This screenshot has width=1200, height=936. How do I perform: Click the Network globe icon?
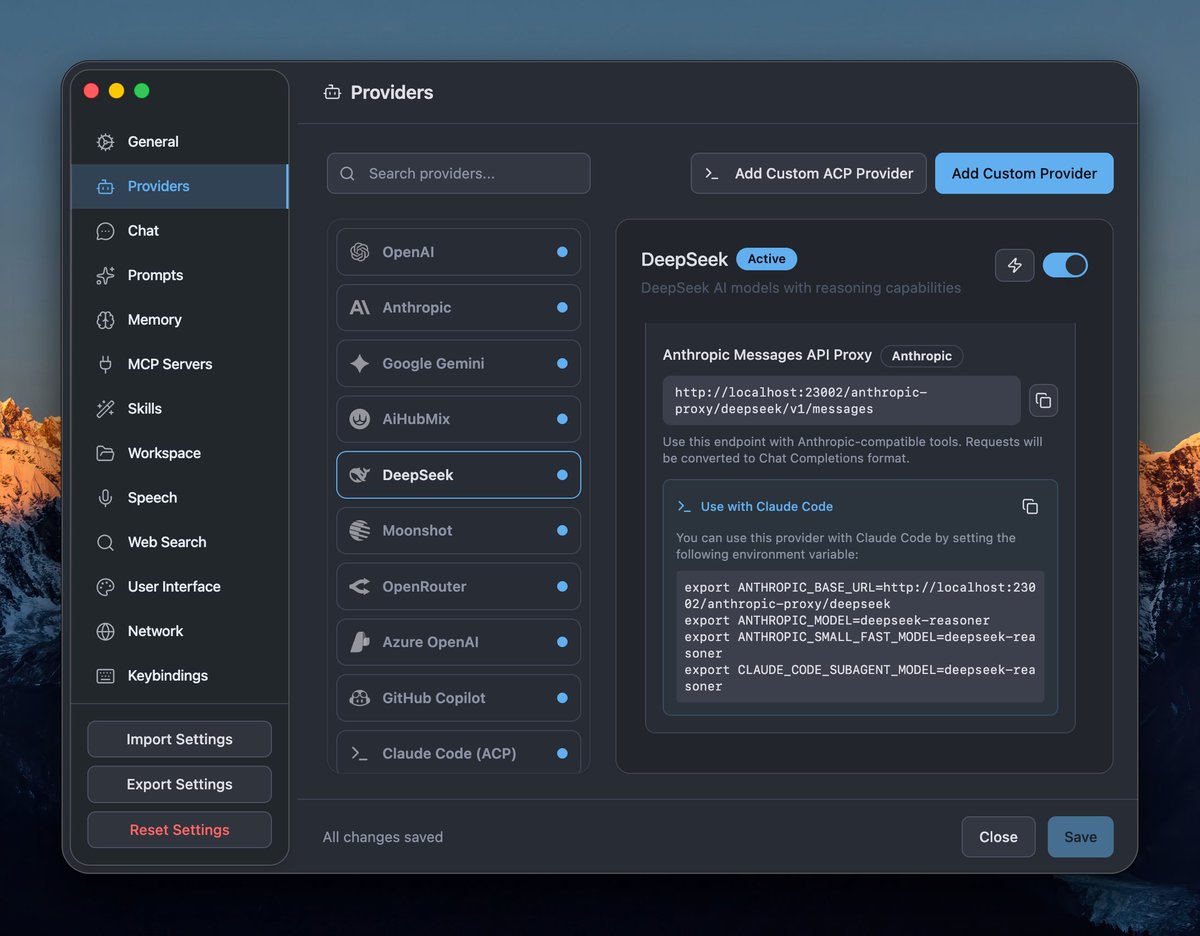[105, 631]
